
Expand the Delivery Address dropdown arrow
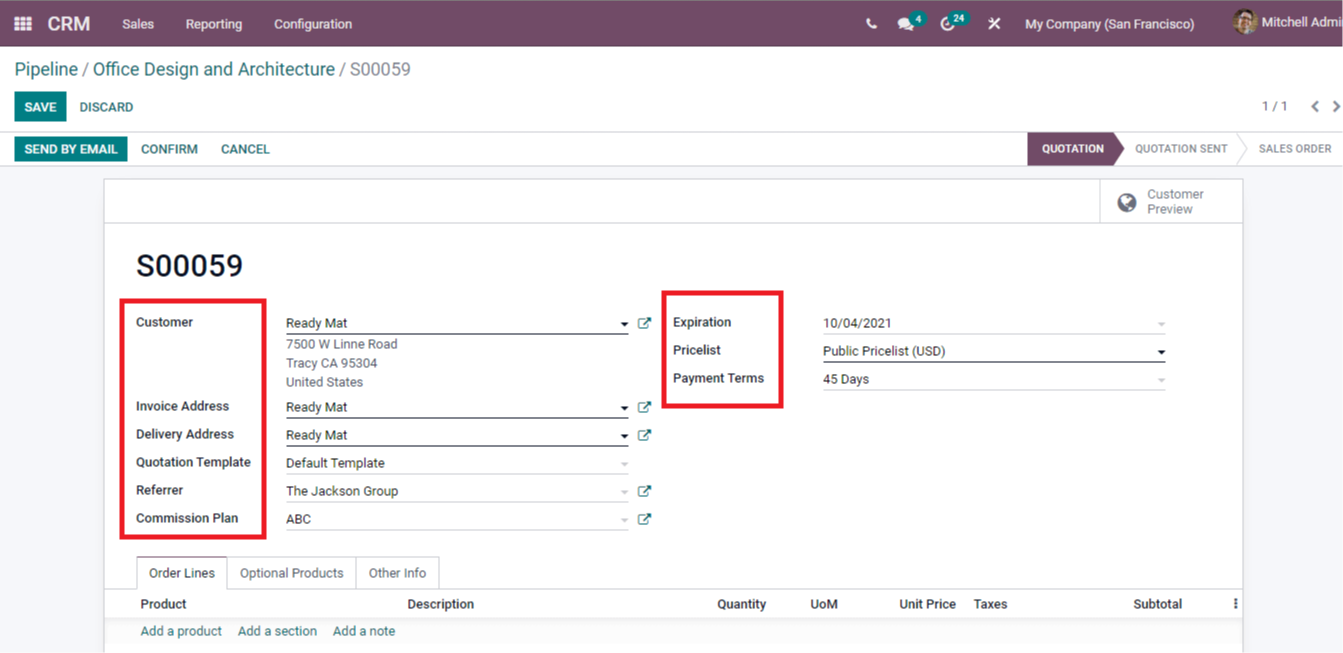point(624,437)
